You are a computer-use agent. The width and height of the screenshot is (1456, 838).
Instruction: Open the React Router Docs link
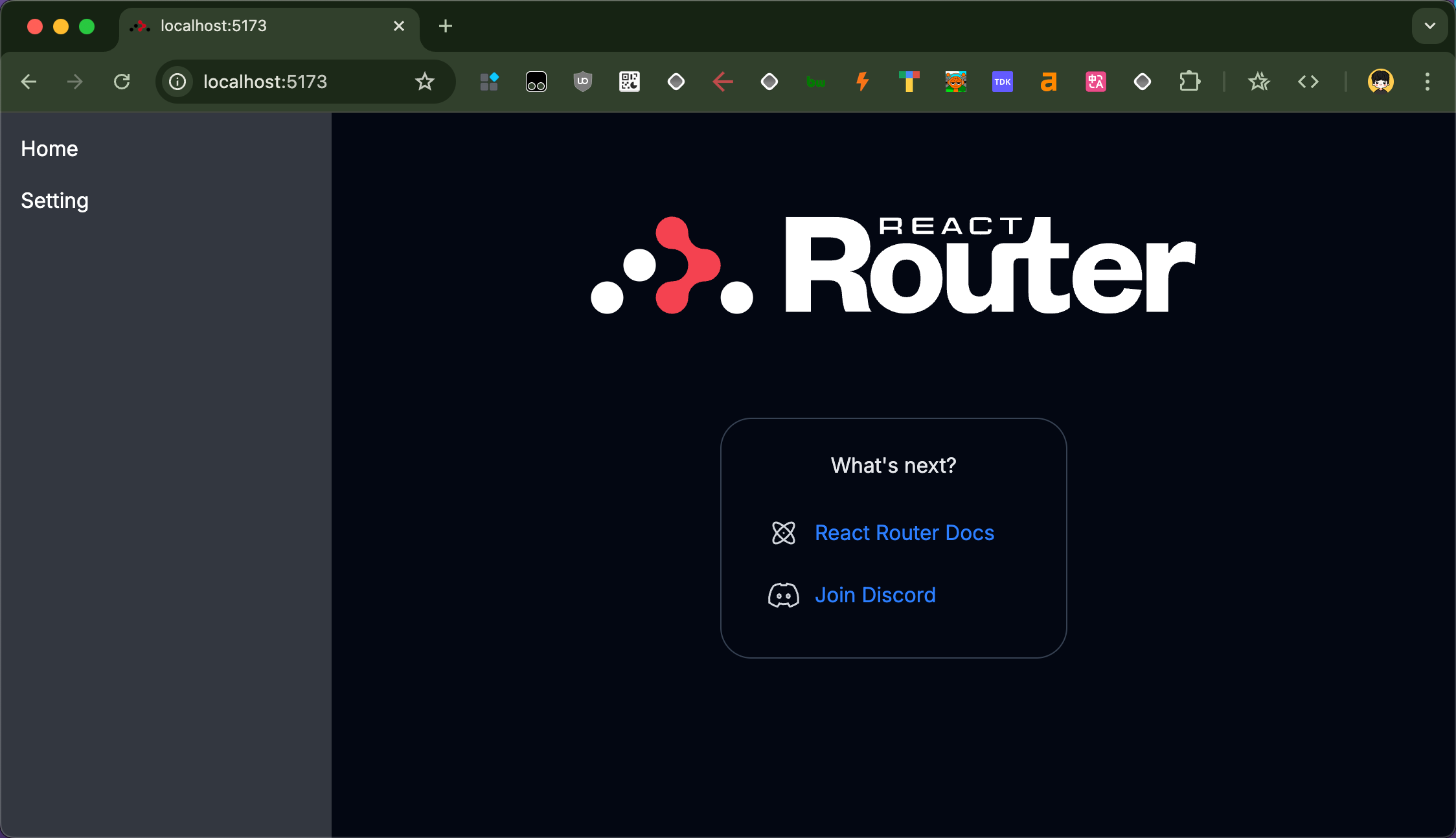coord(904,533)
